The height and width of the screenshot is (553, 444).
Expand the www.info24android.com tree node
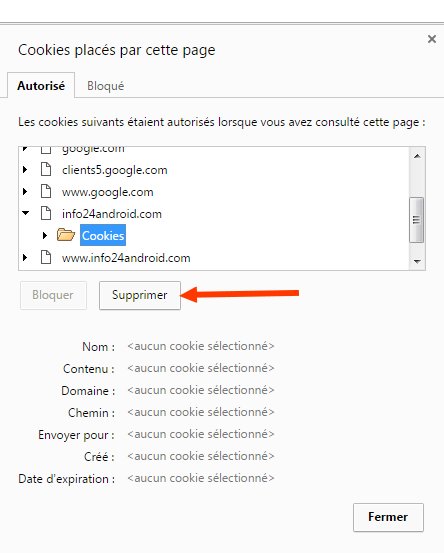[25, 257]
